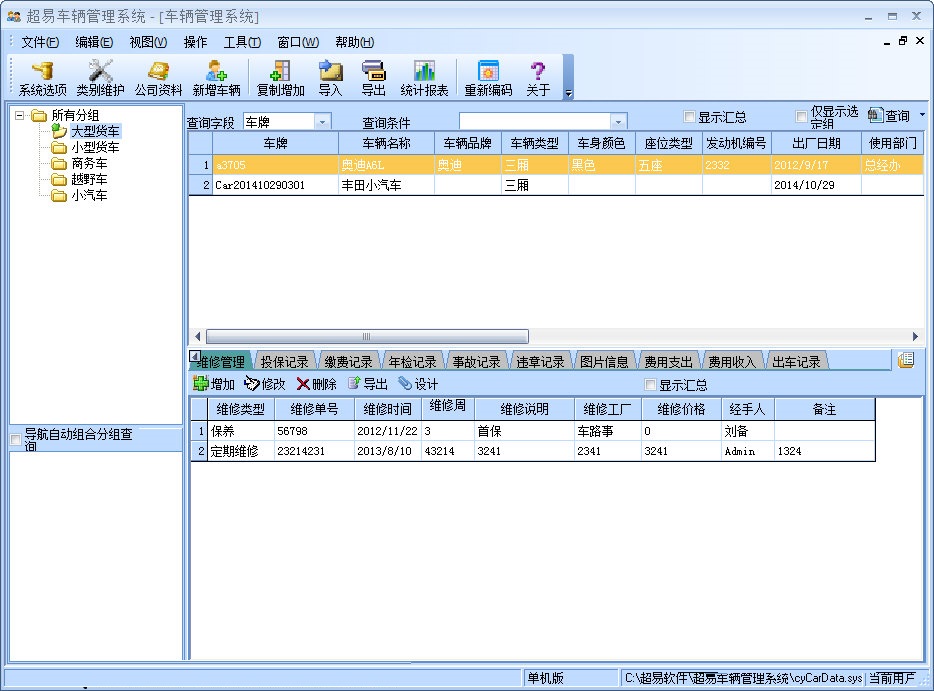The image size is (934, 691).
Task: Click the 复制增加 toolbar icon
Action: 280,78
